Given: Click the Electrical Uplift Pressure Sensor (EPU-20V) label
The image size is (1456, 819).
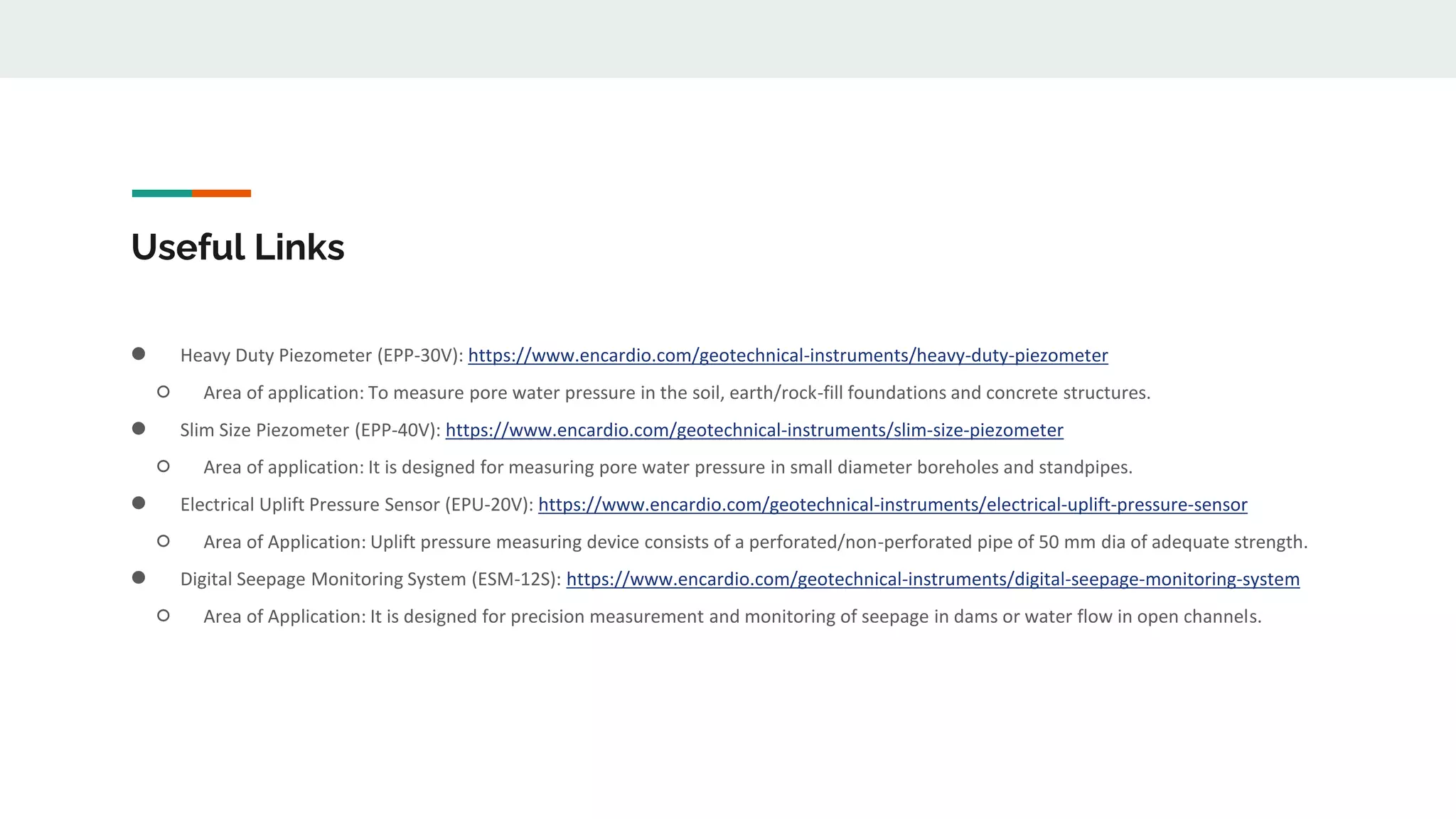Looking at the screenshot, I should (357, 505).
